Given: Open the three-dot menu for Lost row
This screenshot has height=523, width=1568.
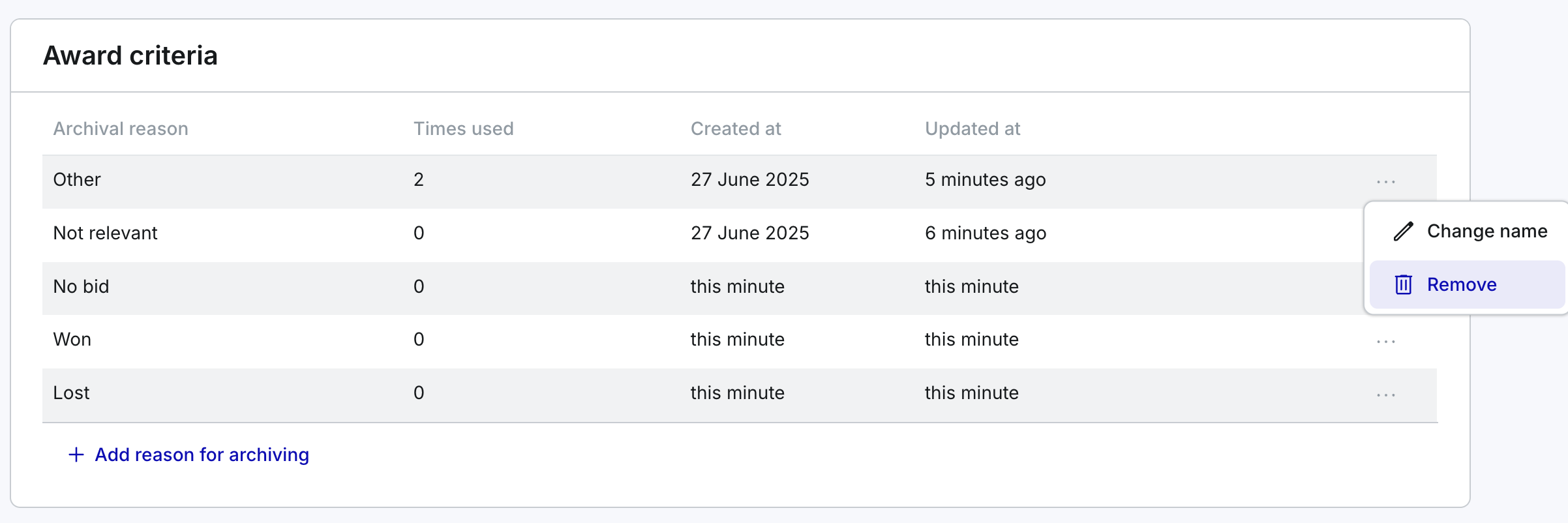Looking at the screenshot, I should (x=1385, y=395).
